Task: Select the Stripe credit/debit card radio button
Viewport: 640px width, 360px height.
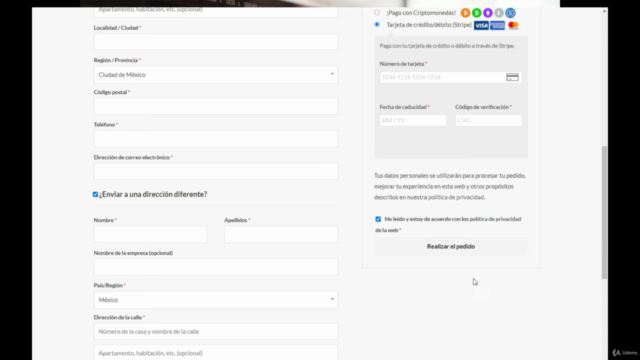Action: point(377,24)
